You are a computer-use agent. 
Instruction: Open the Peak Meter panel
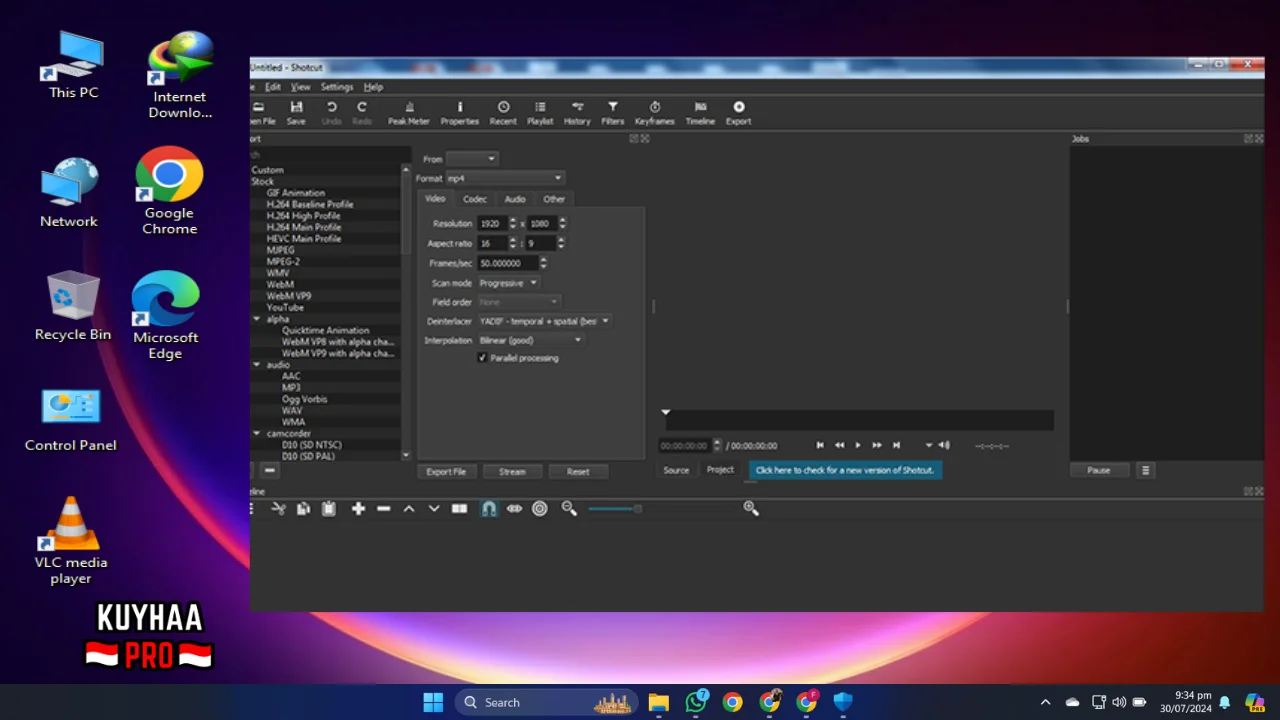coord(408,113)
